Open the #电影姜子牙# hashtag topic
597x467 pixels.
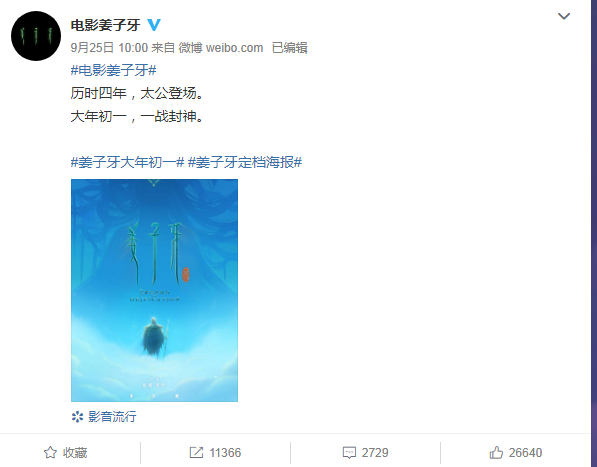tap(113, 70)
